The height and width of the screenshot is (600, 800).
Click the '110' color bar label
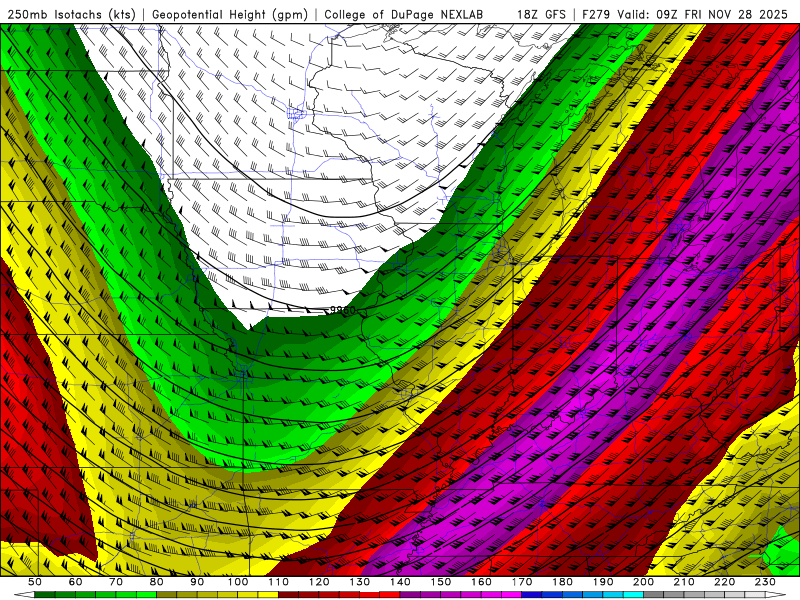pos(279,582)
